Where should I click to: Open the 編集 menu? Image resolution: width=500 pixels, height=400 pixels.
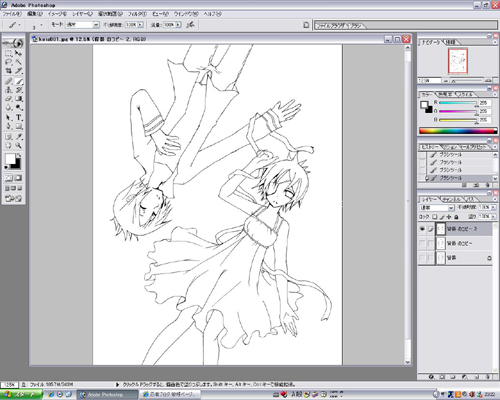click(x=35, y=14)
